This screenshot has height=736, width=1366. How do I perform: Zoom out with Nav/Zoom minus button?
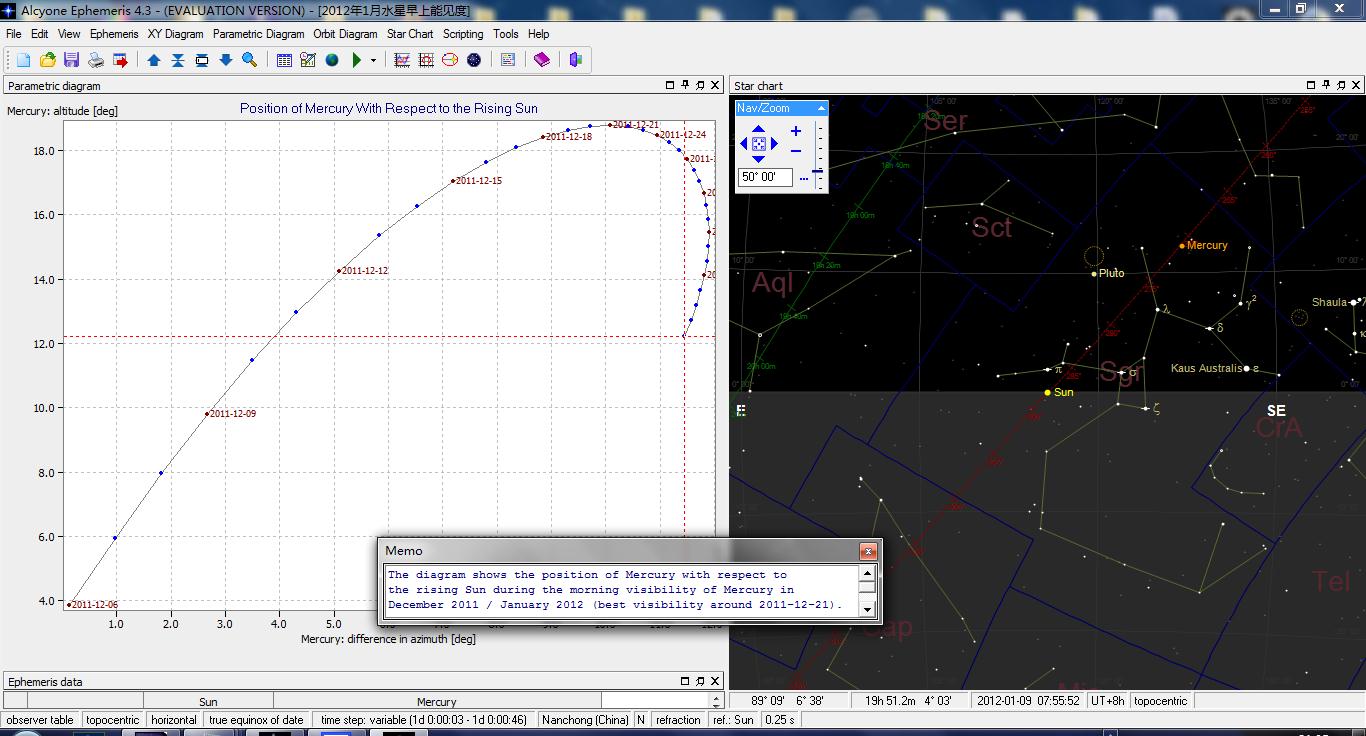pyautogui.click(x=796, y=151)
